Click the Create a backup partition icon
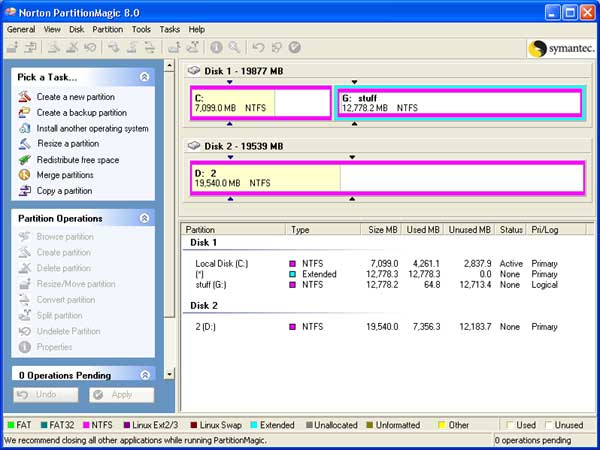Screen dimensions: 600x450 [x=24, y=112]
